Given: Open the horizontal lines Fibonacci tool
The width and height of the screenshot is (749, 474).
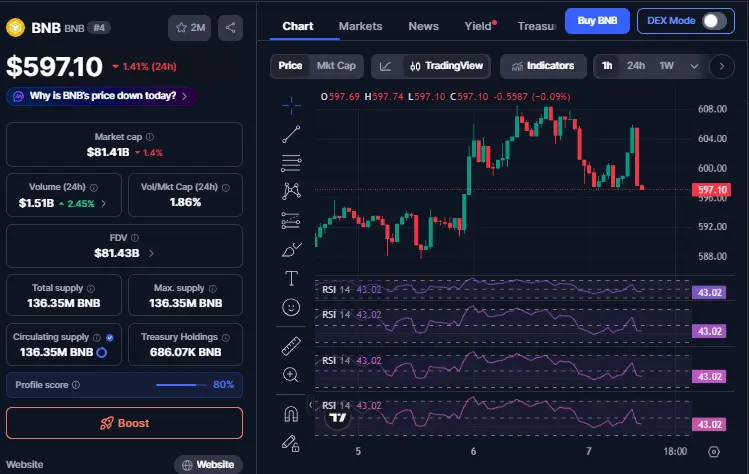Looking at the screenshot, I should (291, 163).
